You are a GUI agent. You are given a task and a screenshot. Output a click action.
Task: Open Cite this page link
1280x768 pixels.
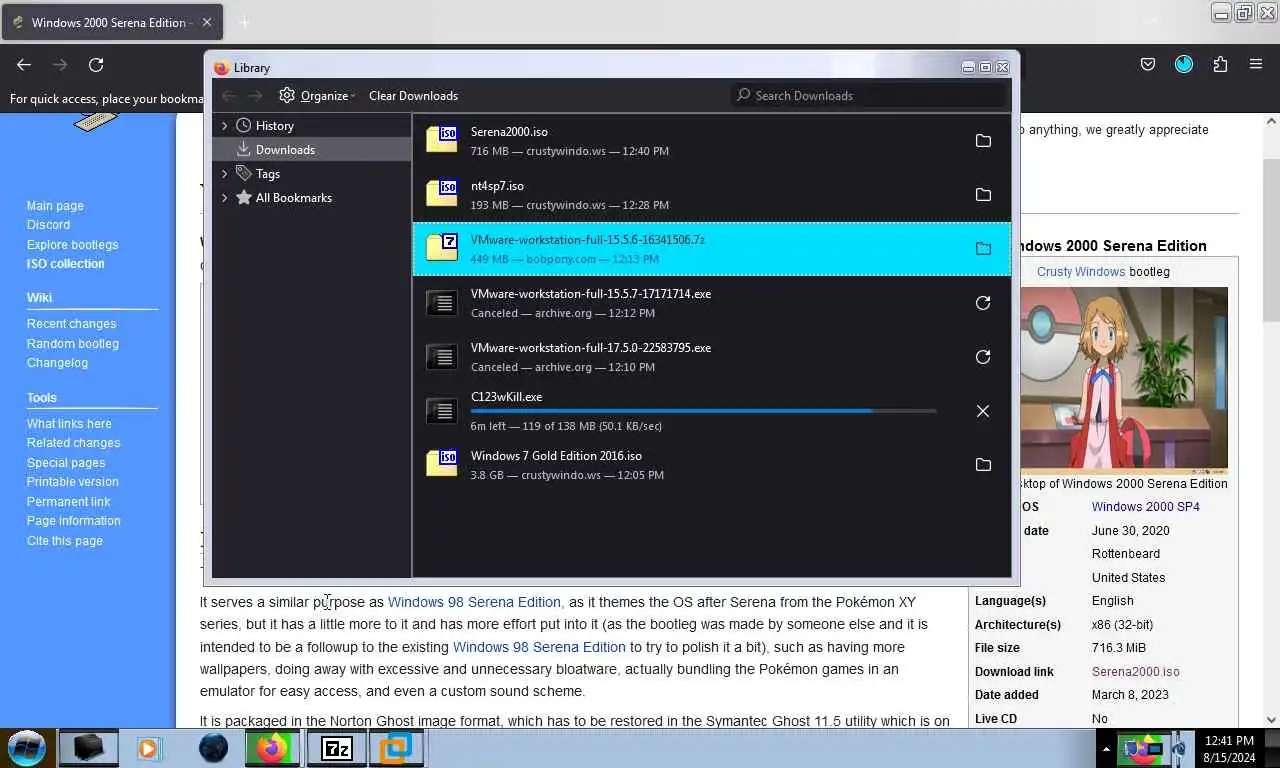click(x=65, y=541)
